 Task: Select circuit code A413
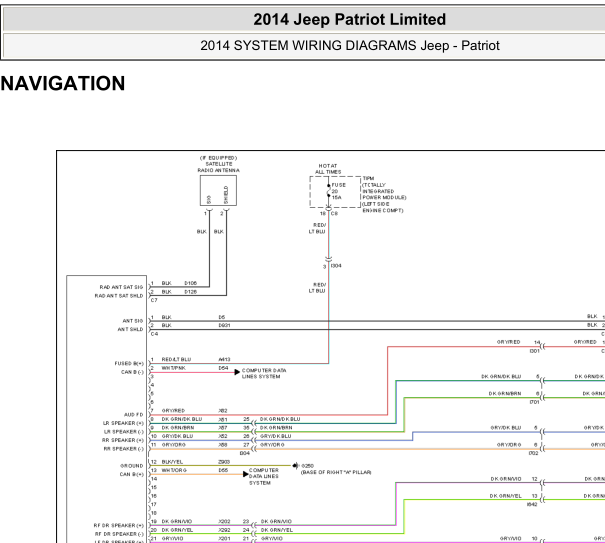[x=224, y=359]
